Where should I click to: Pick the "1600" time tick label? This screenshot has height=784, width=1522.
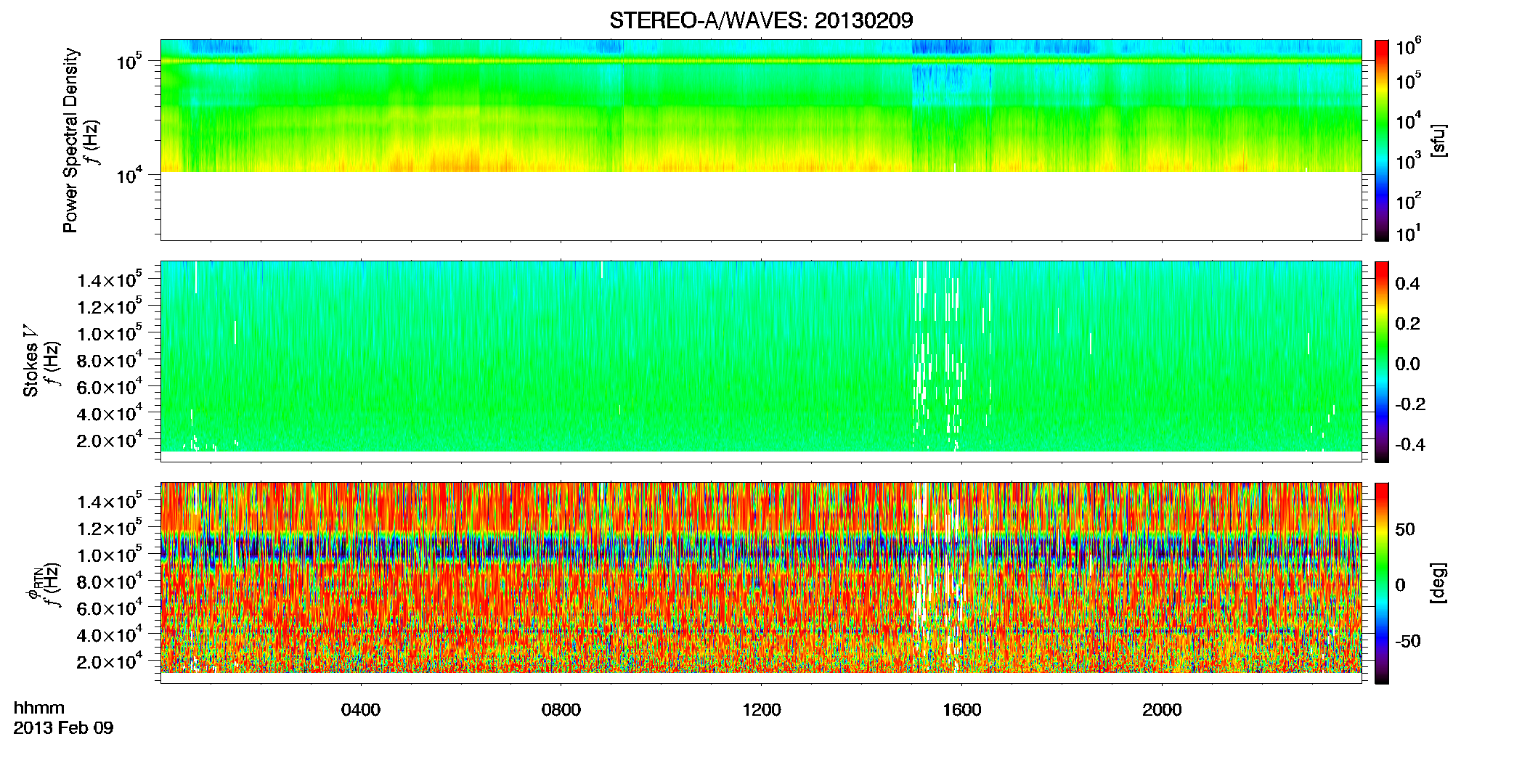pyautogui.click(x=962, y=710)
